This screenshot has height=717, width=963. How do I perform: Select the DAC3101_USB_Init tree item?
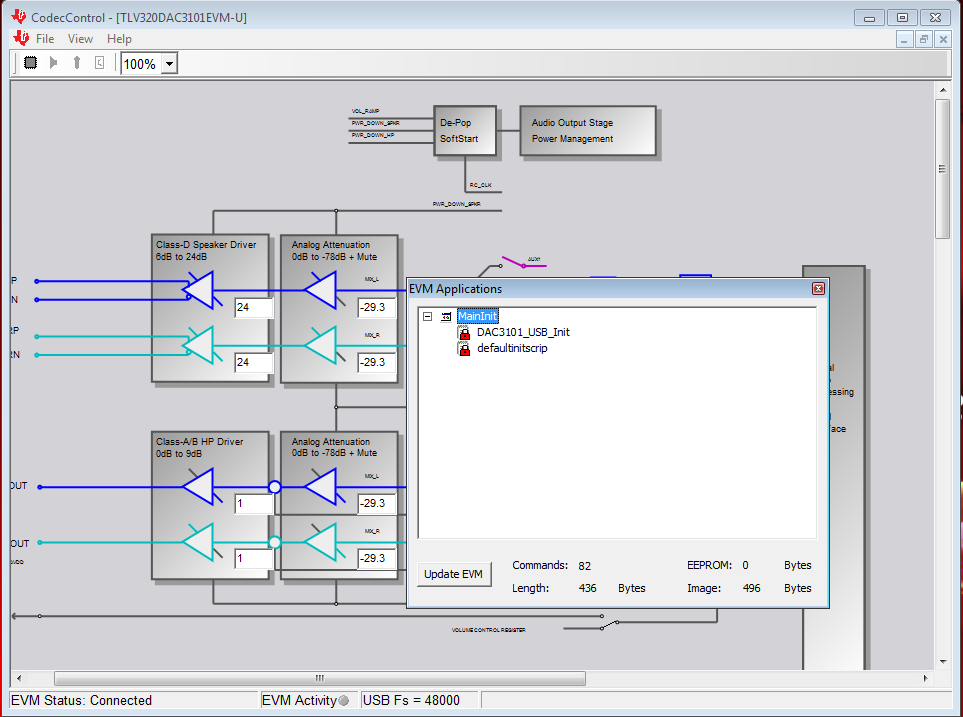[x=523, y=332]
